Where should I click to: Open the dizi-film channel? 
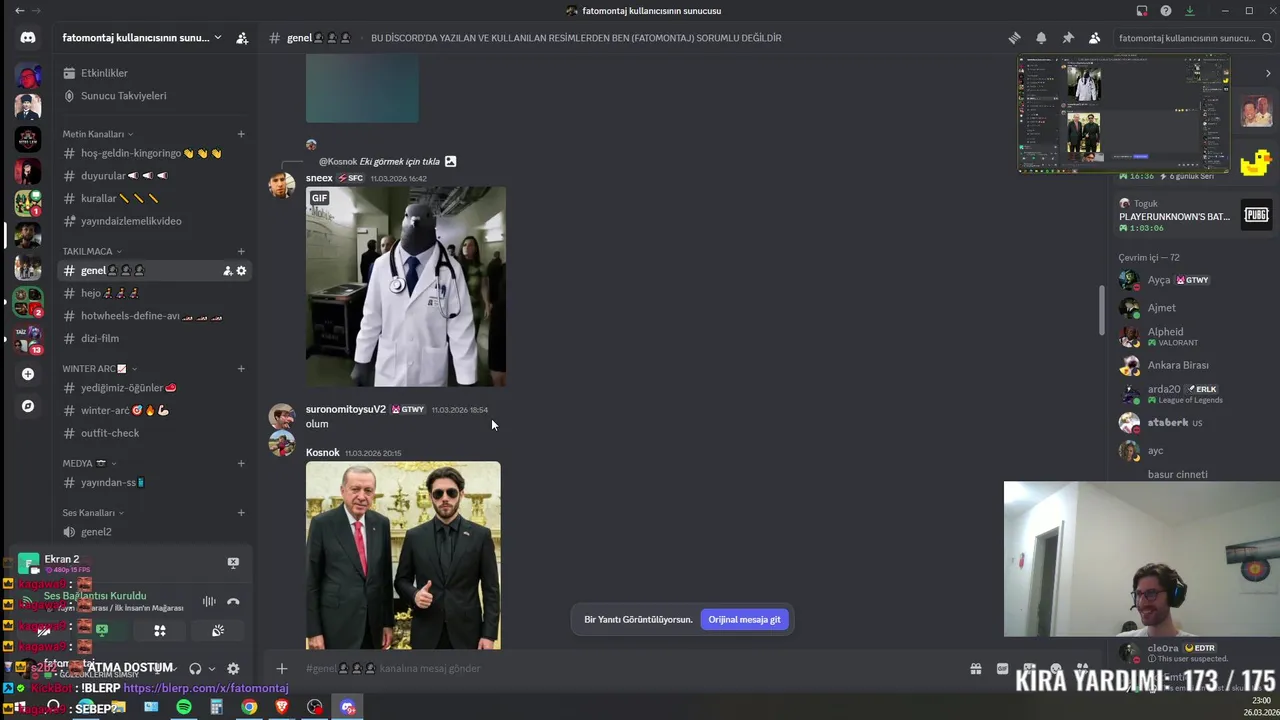(152, 338)
